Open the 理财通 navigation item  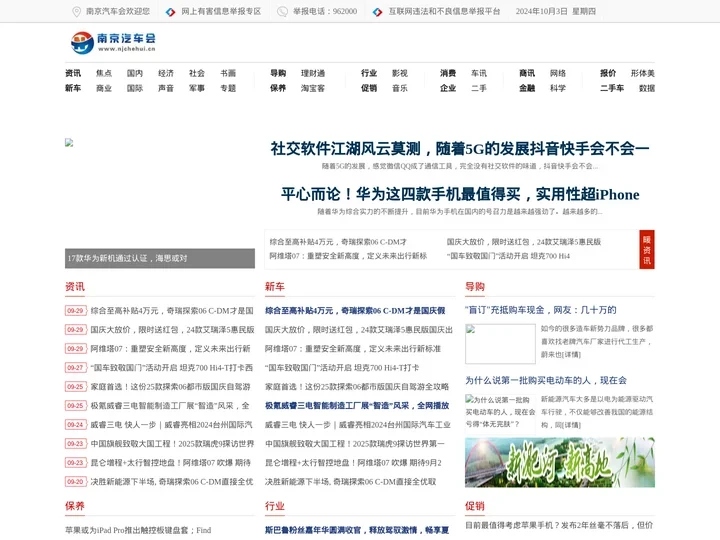coord(313,73)
